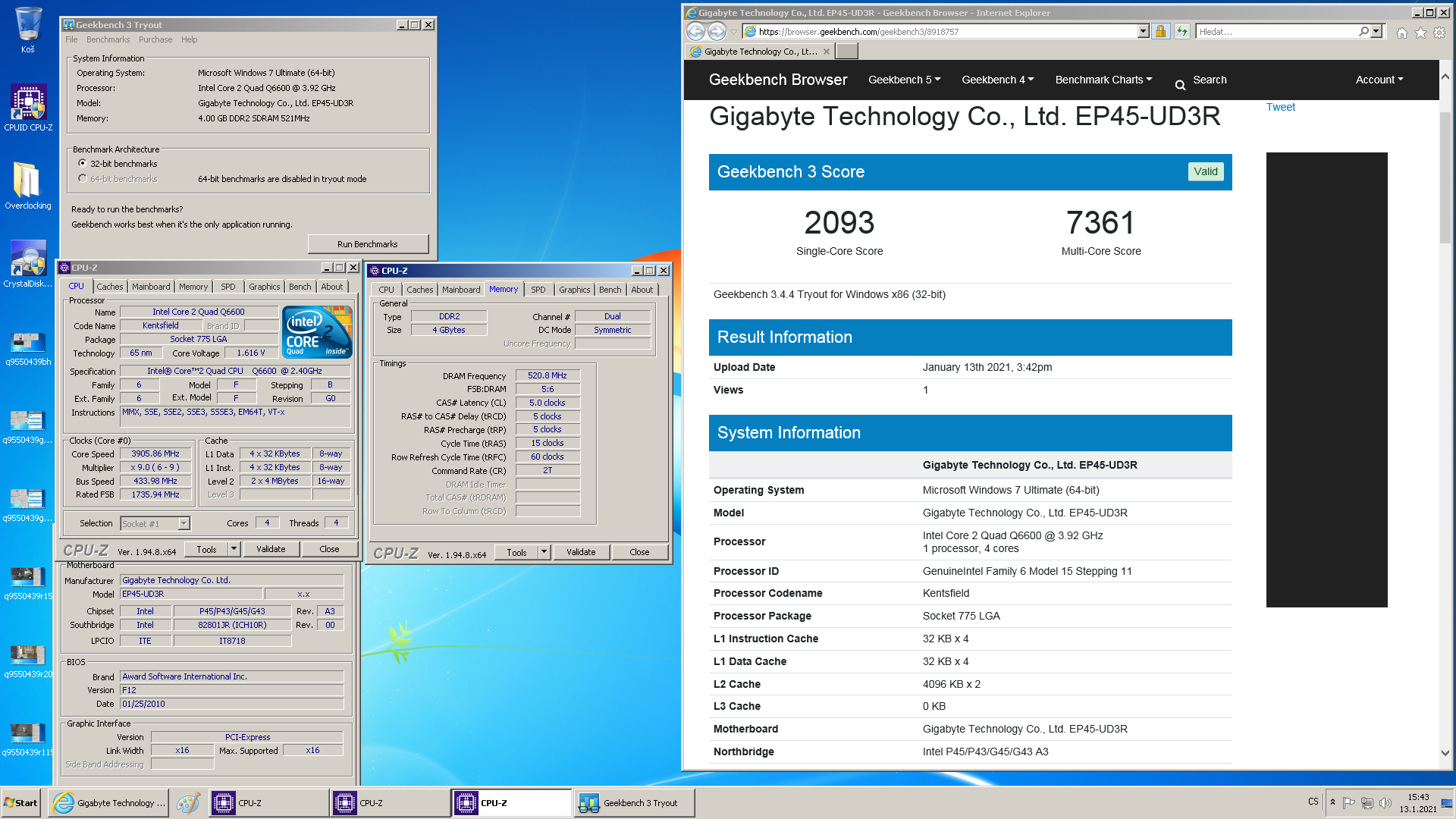Show hidden tray icons with the arrow
Screen dimensions: 1456x819
click(x=1332, y=802)
